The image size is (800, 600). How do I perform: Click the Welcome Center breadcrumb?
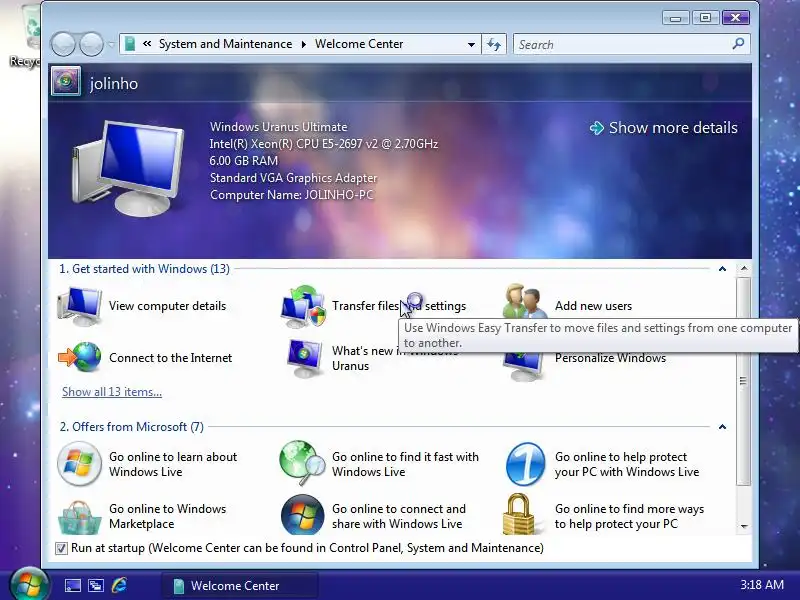(359, 44)
